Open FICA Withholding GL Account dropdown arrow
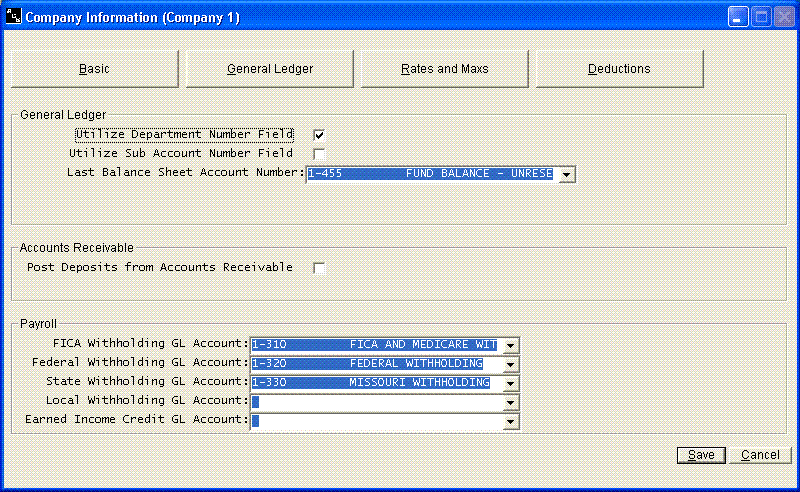800x492 pixels. tap(510, 345)
